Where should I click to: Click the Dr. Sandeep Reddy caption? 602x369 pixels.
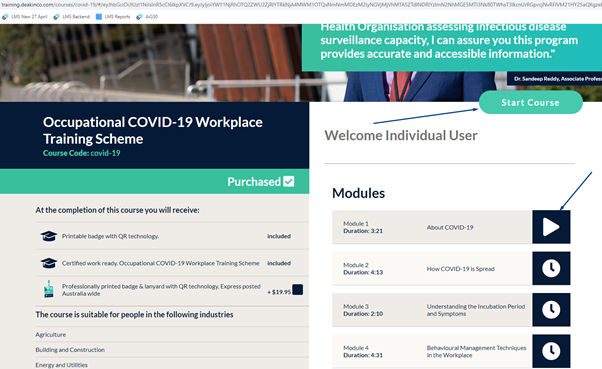pyautogui.click(x=554, y=79)
